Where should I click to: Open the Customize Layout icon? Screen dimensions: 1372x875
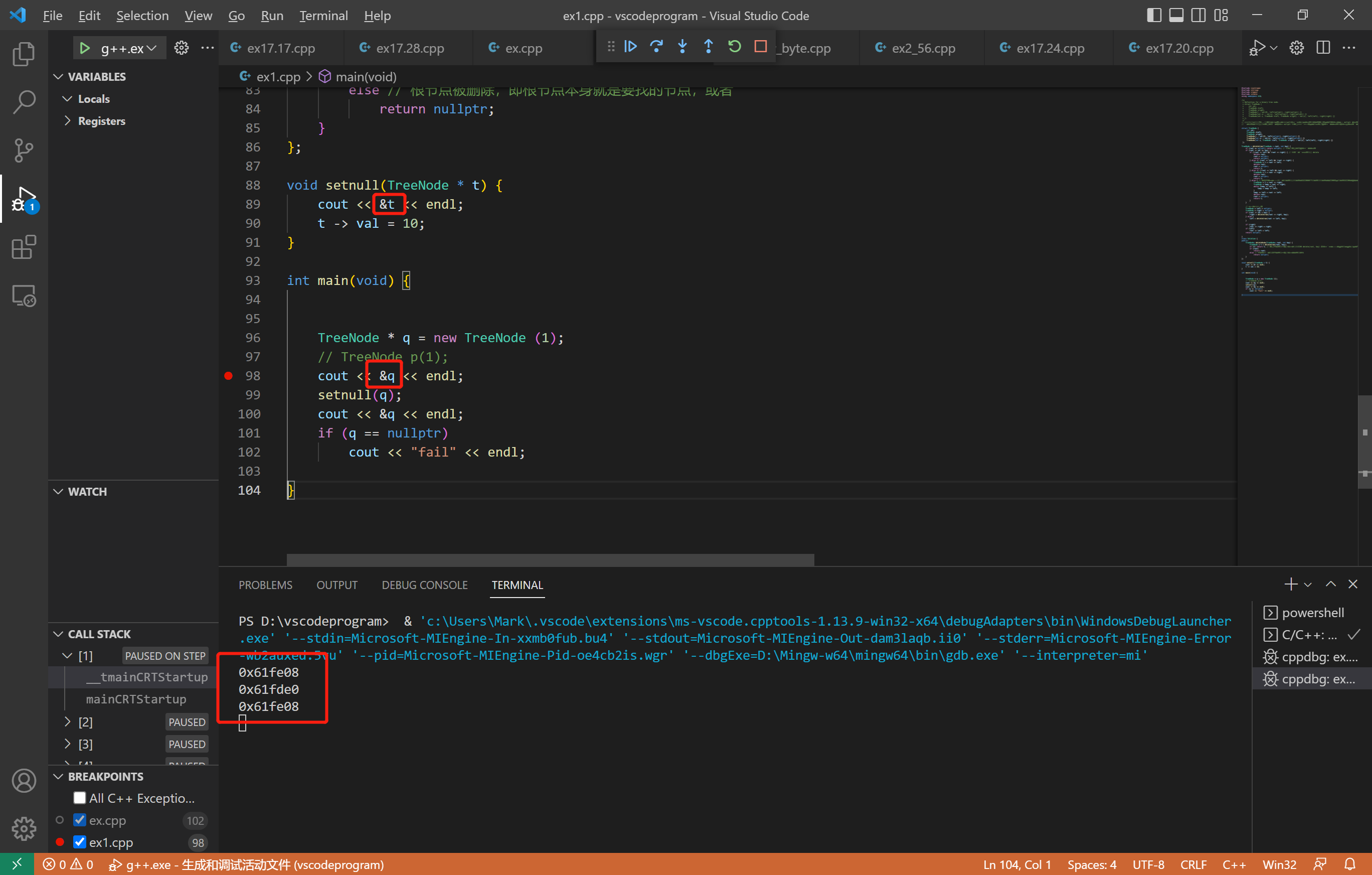point(1221,16)
